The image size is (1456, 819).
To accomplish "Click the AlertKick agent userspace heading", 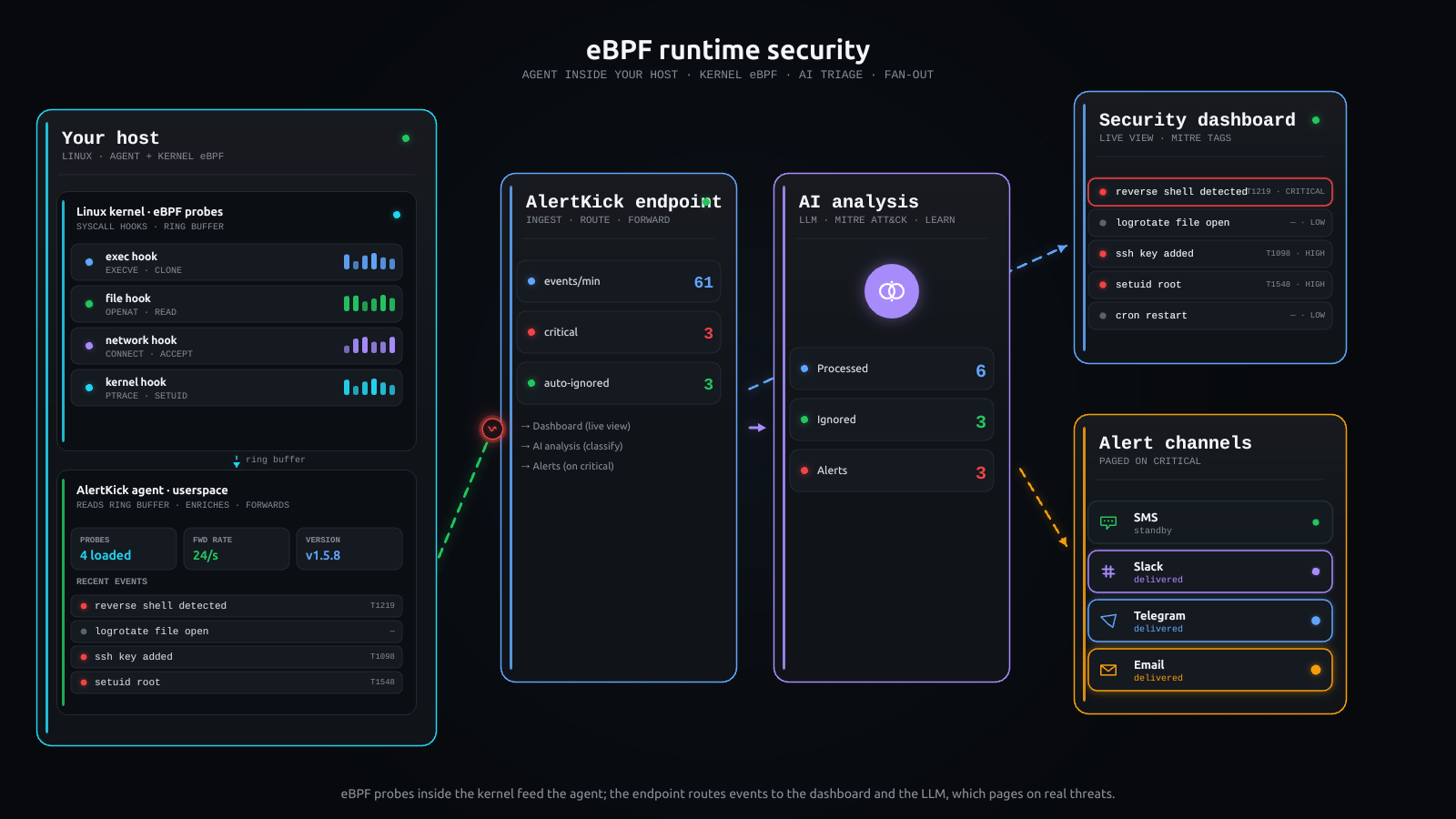I will (152, 490).
